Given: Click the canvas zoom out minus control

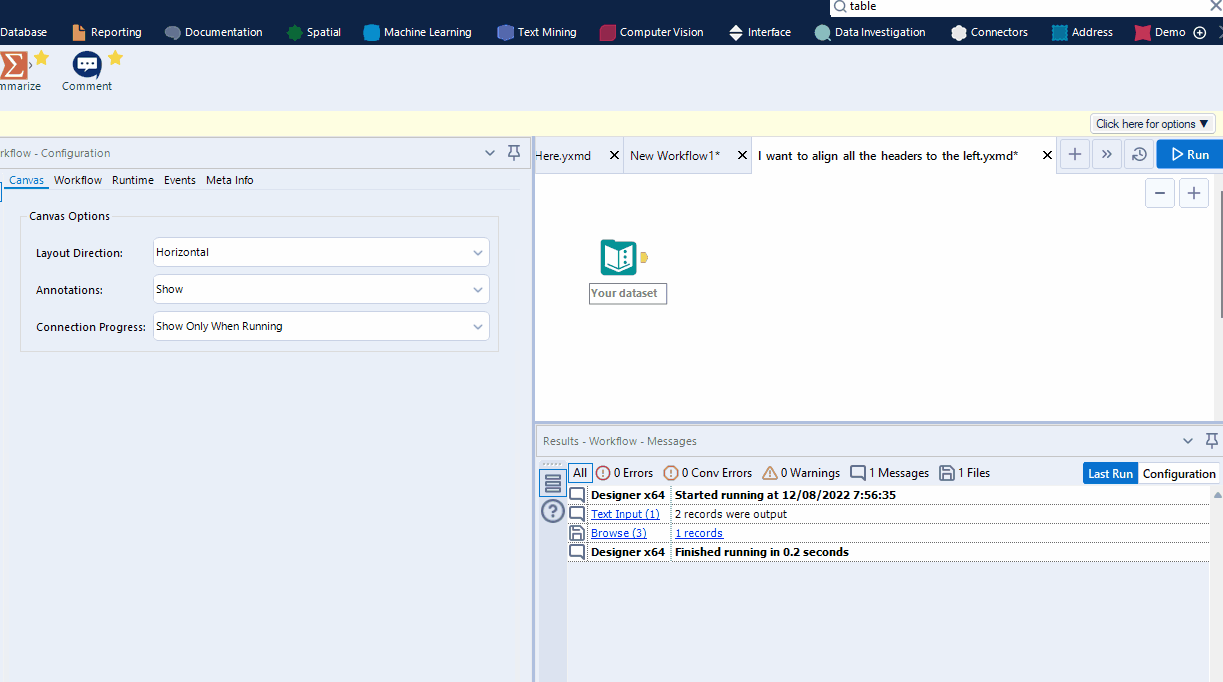Looking at the screenshot, I should [1159, 192].
